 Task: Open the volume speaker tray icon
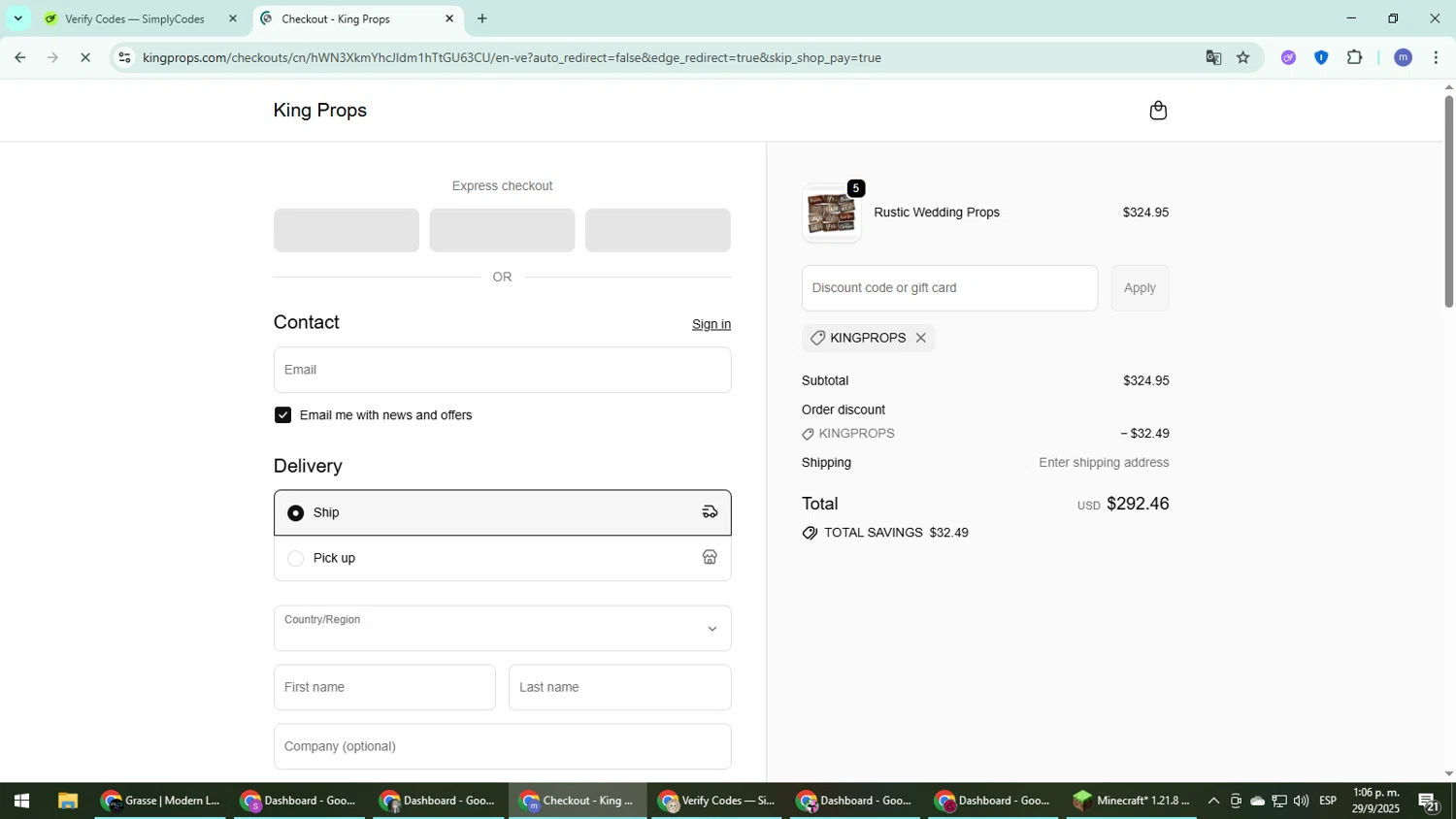(x=1301, y=802)
